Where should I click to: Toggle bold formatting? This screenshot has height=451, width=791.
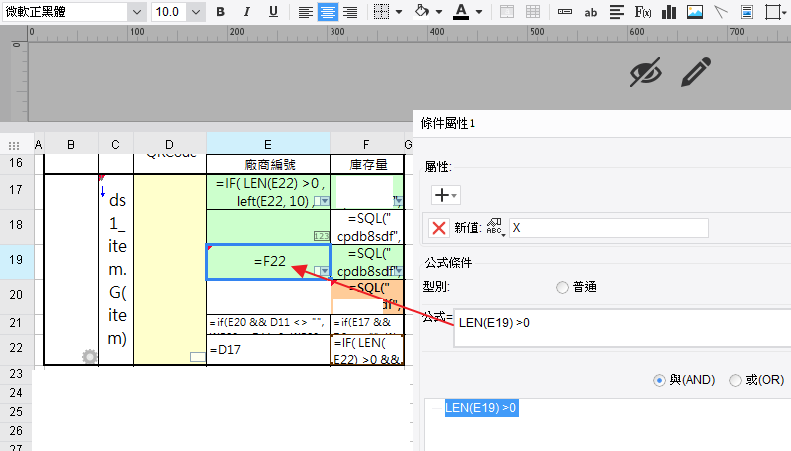[221, 12]
